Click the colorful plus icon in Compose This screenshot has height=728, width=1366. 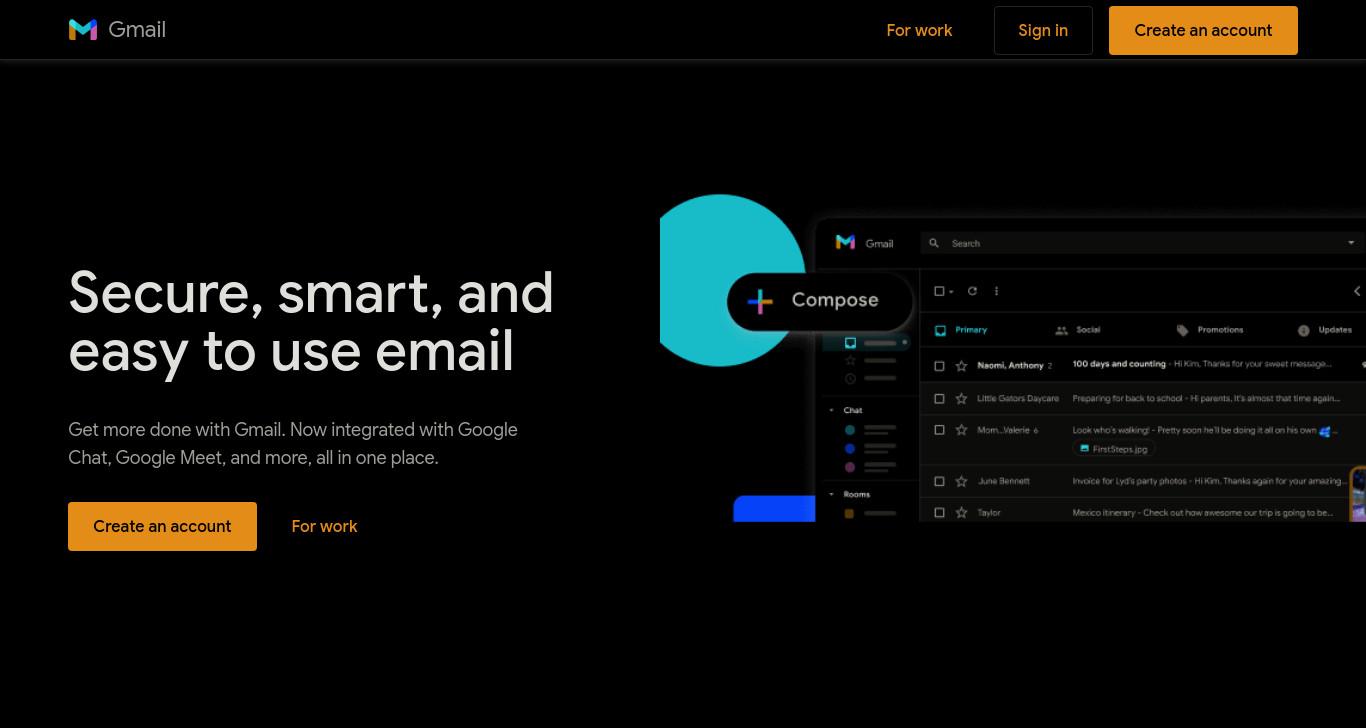(760, 301)
